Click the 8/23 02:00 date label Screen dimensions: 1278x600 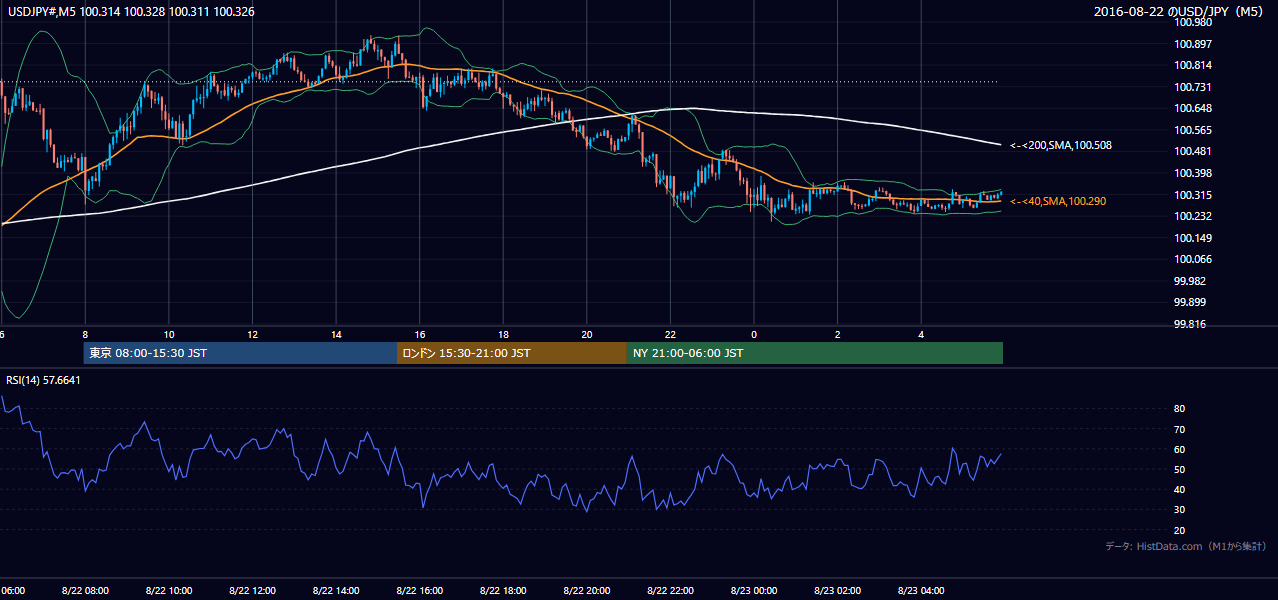(x=837, y=591)
